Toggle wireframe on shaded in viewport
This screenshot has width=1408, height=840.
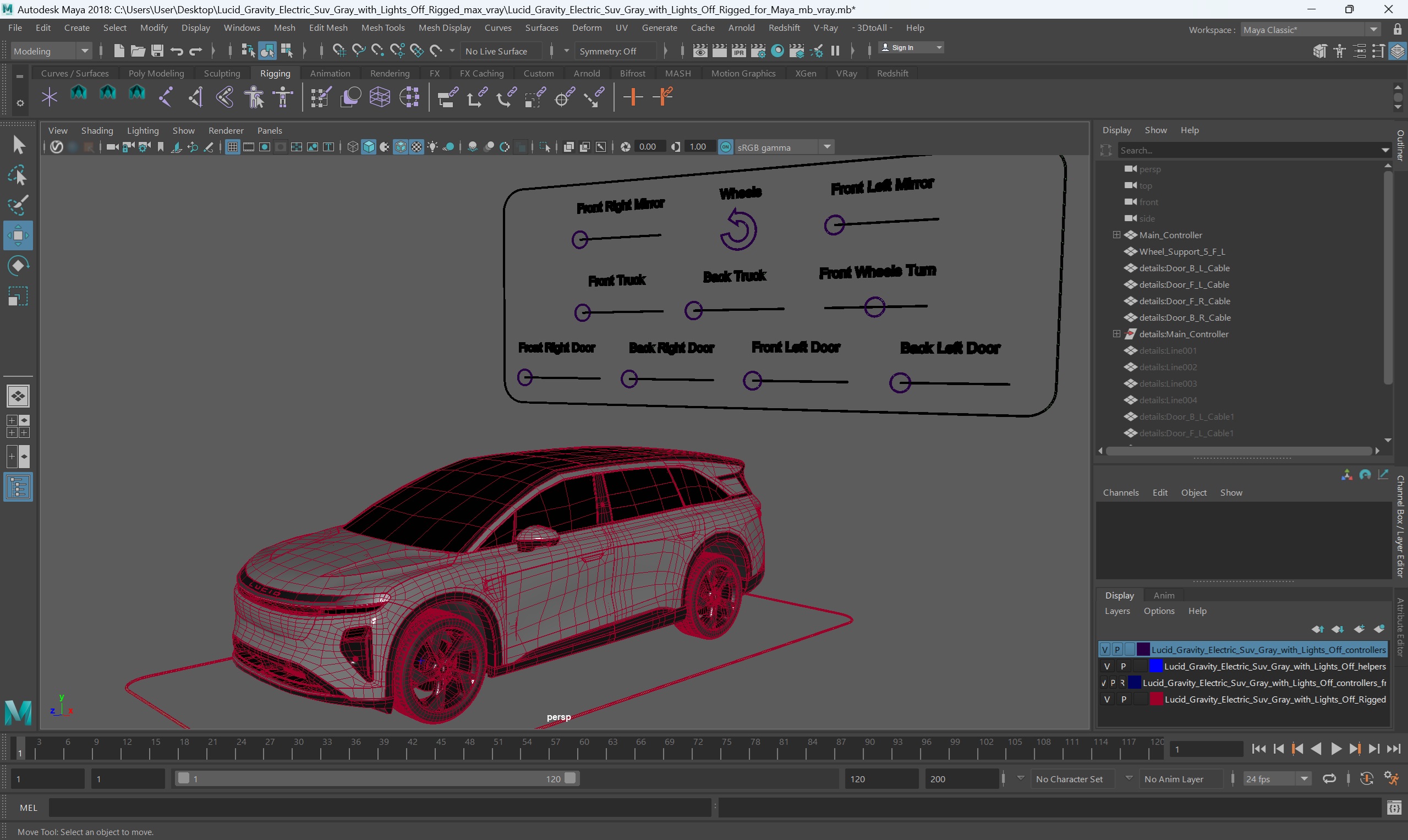401,147
